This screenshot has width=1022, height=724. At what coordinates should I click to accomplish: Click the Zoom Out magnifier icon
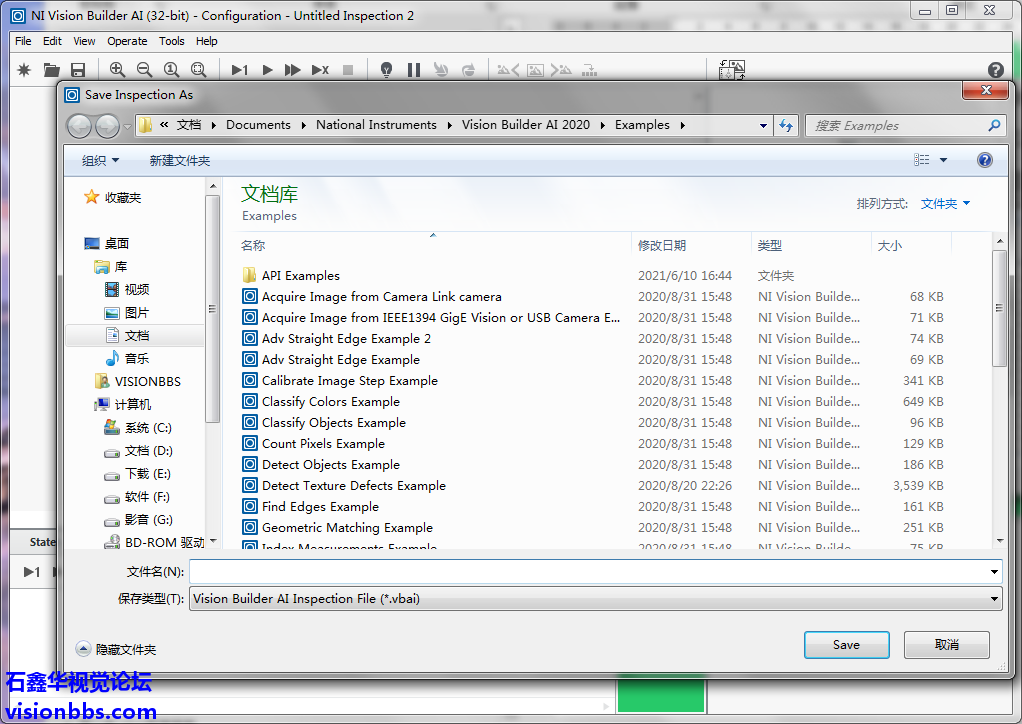144,70
